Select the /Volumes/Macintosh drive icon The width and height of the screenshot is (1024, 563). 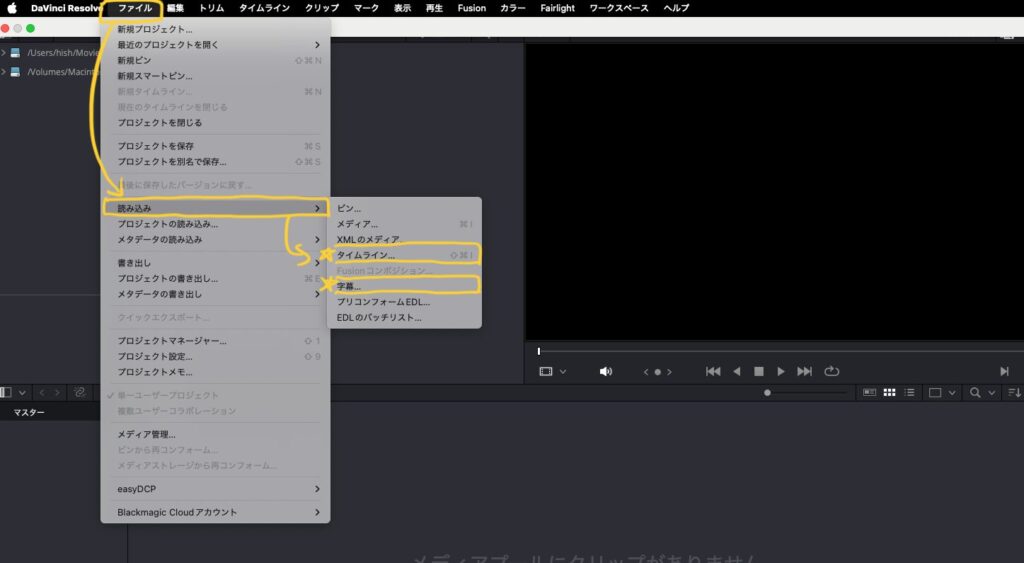click(15, 72)
